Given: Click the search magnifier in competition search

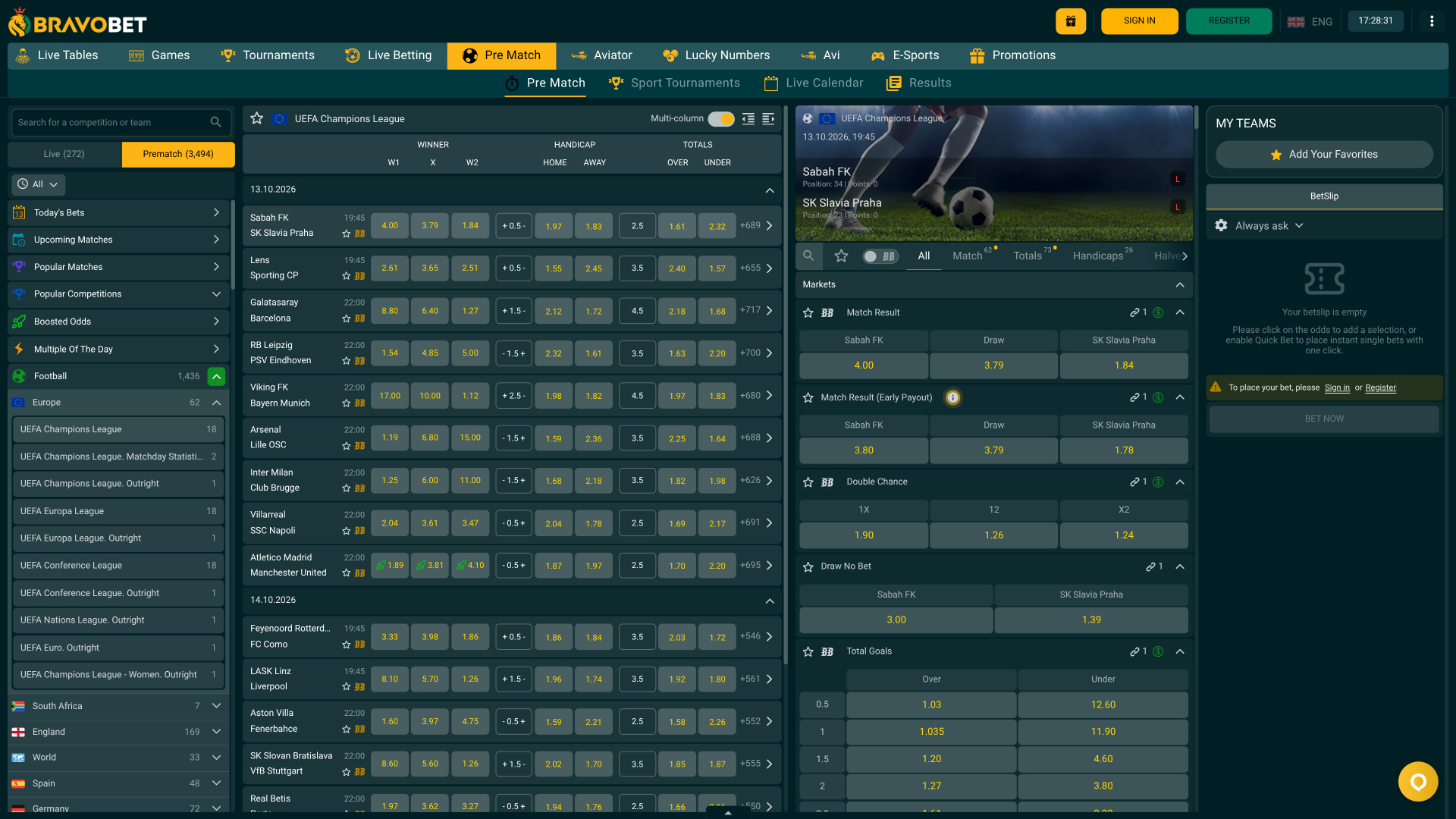Looking at the screenshot, I should click(x=216, y=122).
